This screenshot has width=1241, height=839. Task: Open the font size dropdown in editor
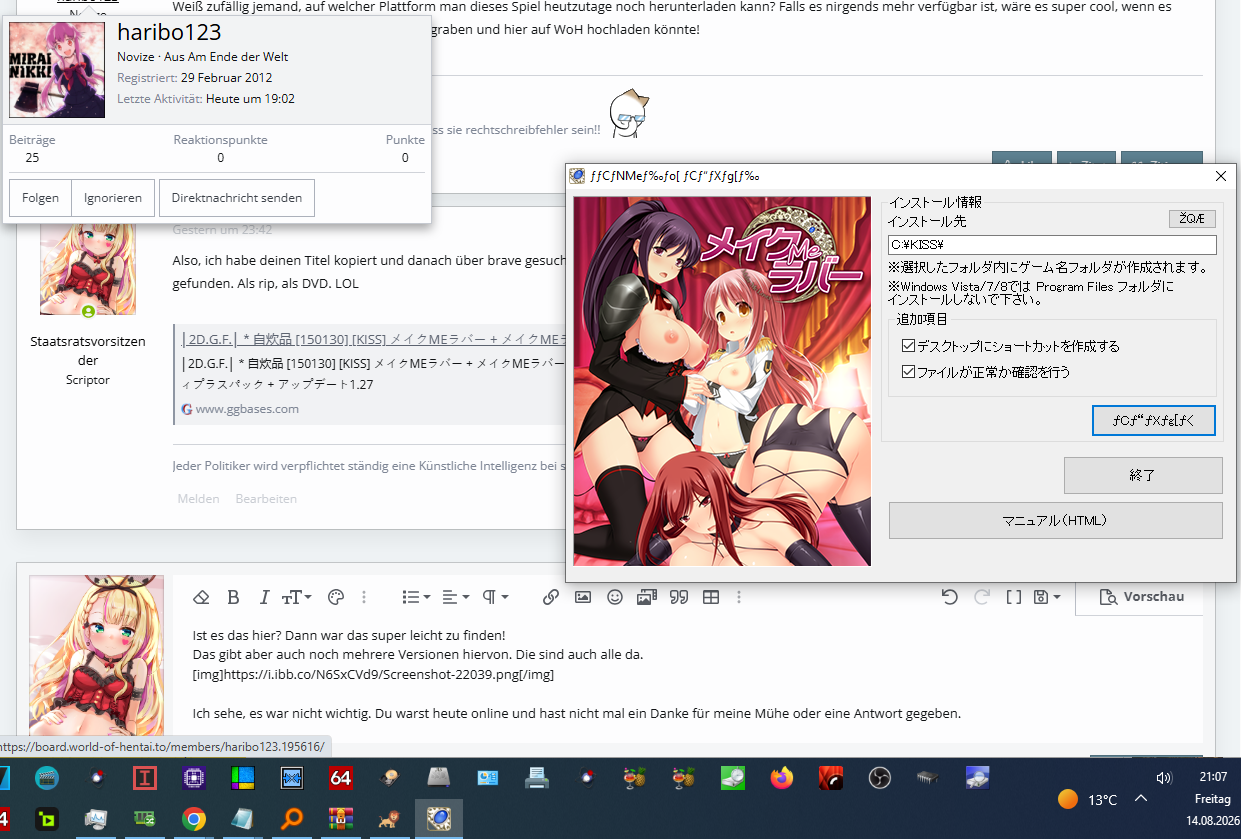point(297,597)
